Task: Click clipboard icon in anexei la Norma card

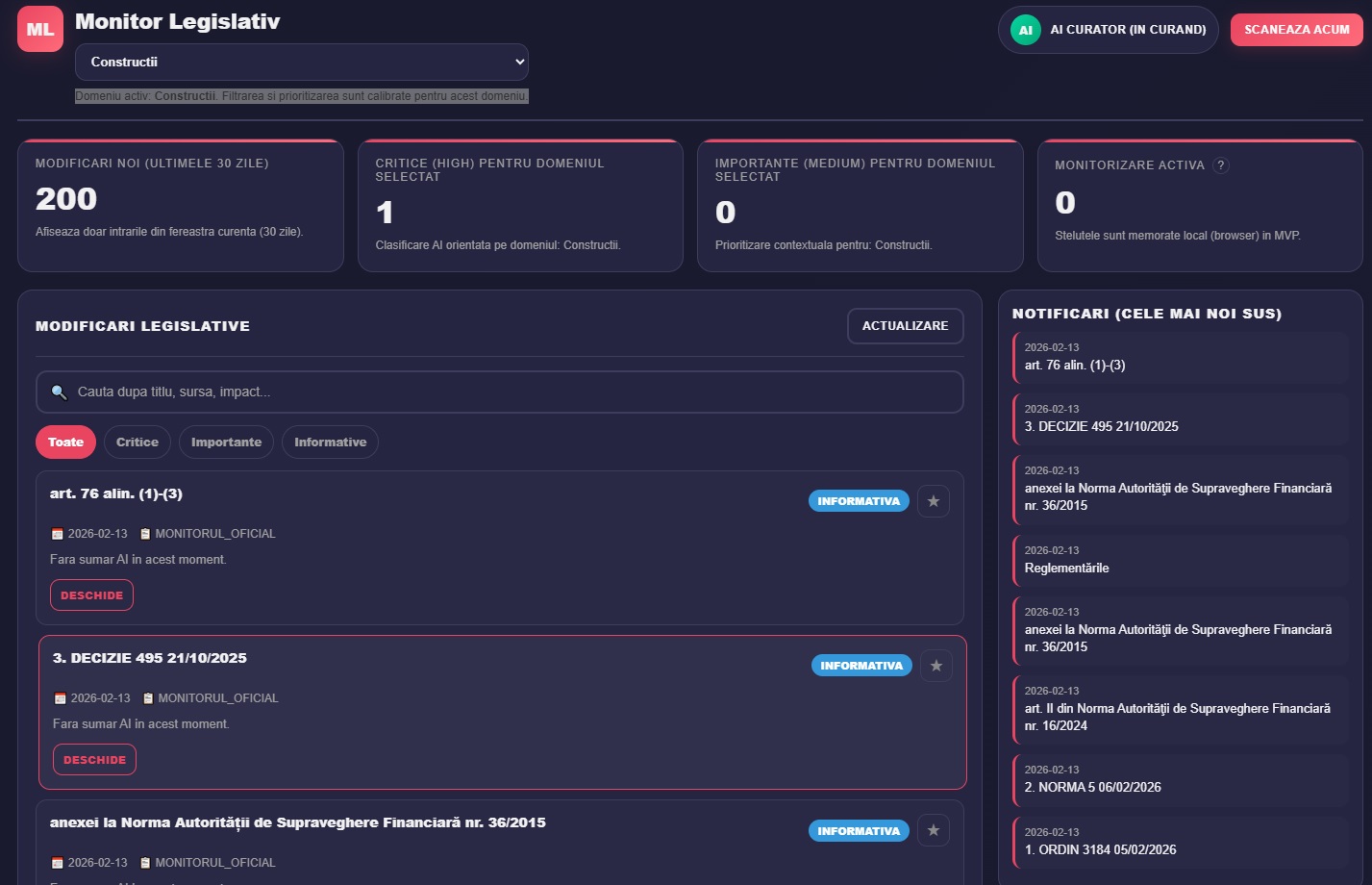Action: (145, 863)
